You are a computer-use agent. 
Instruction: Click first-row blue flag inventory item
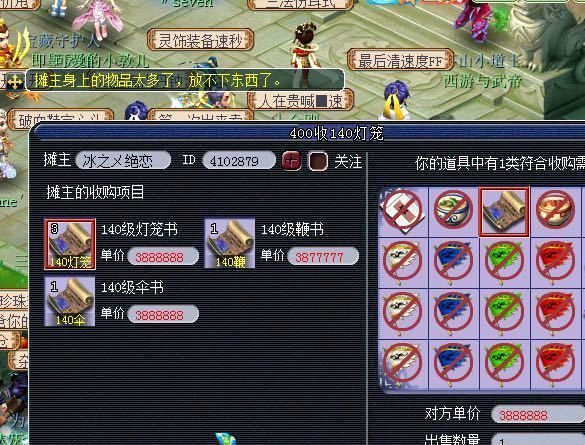pos(453,262)
